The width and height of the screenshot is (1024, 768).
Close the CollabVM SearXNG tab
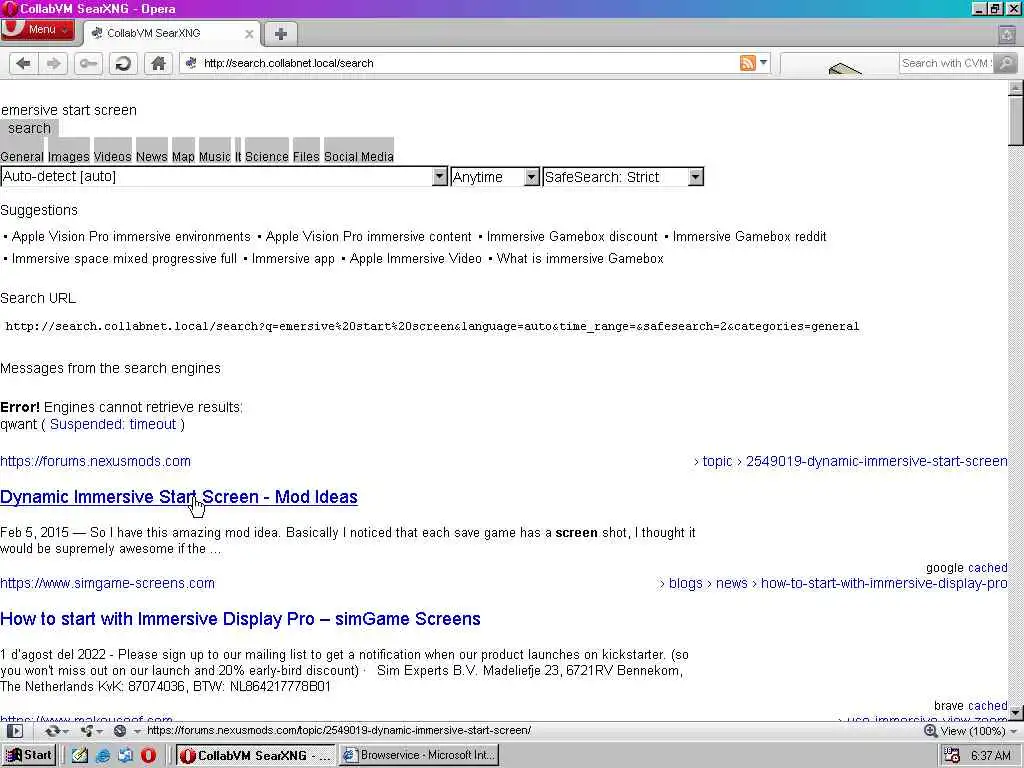[249, 34]
